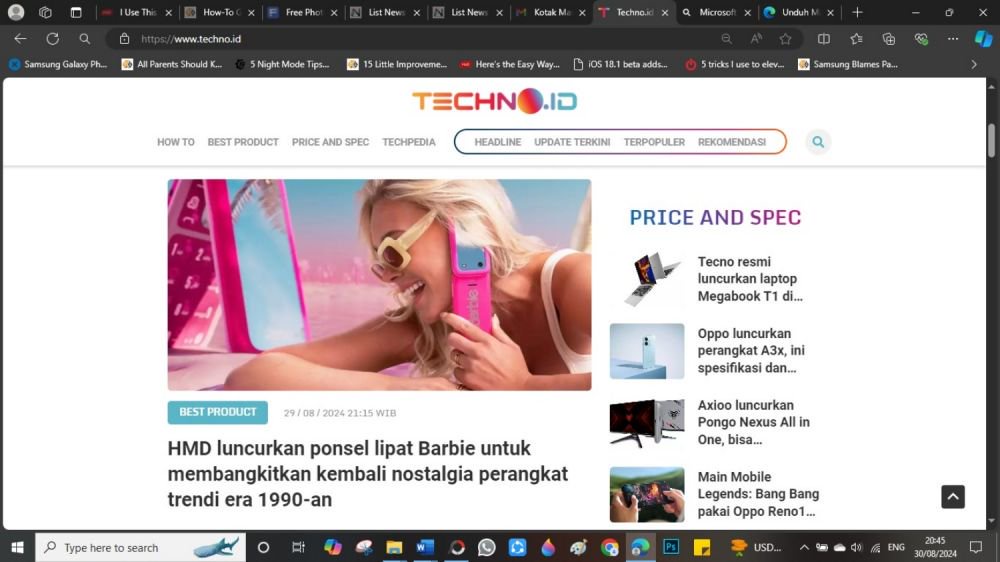Open a new browser tab
The width and height of the screenshot is (1000, 562).
tap(857, 12)
